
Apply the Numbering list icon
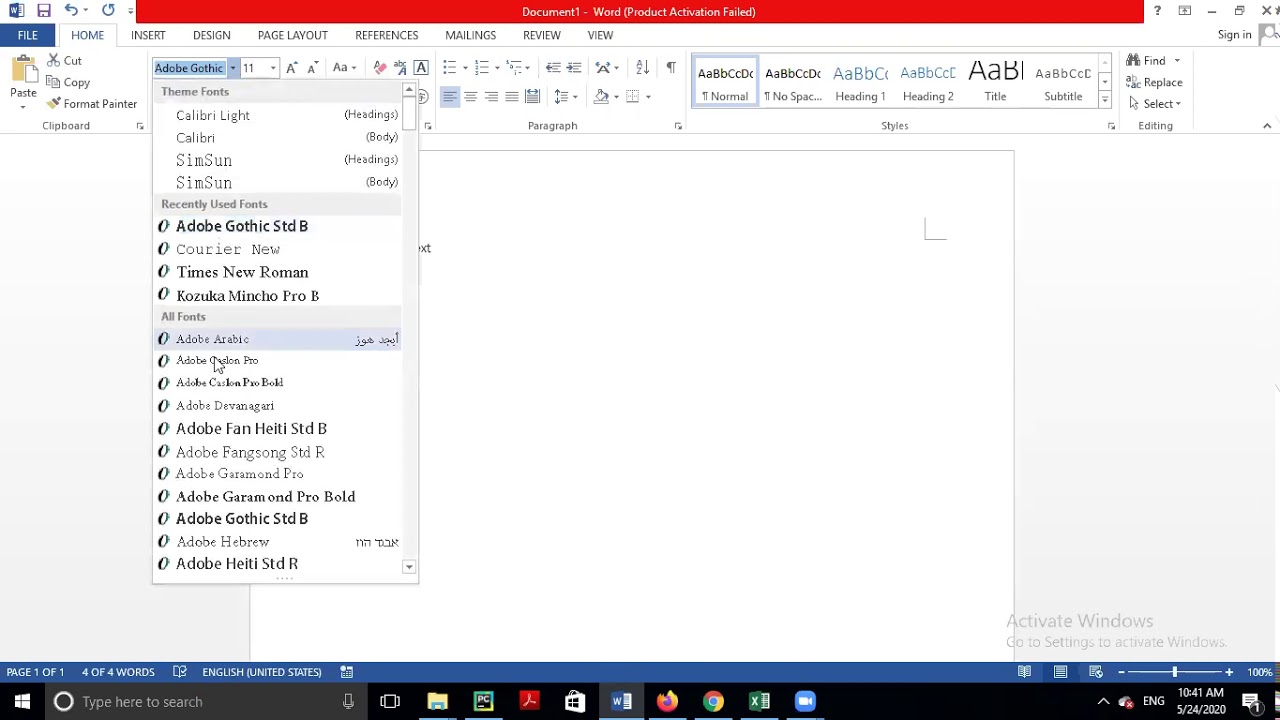(481, 68)
